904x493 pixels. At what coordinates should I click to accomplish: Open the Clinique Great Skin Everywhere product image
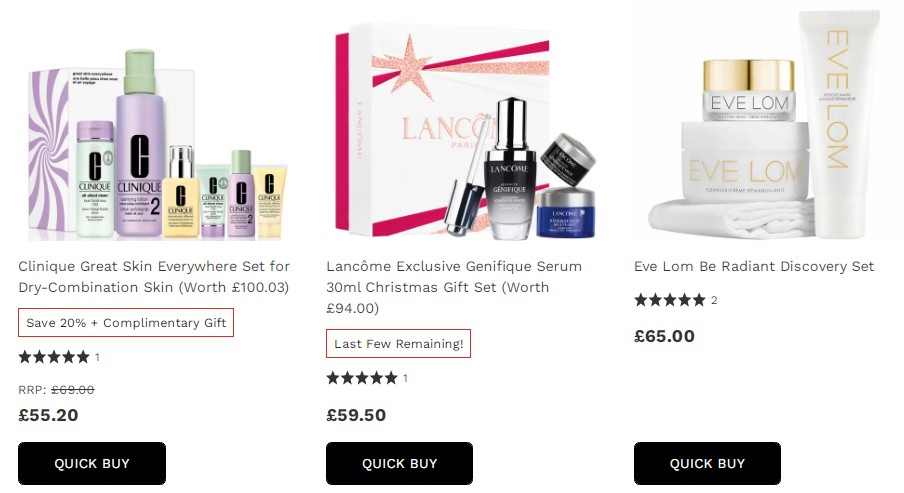159,144
